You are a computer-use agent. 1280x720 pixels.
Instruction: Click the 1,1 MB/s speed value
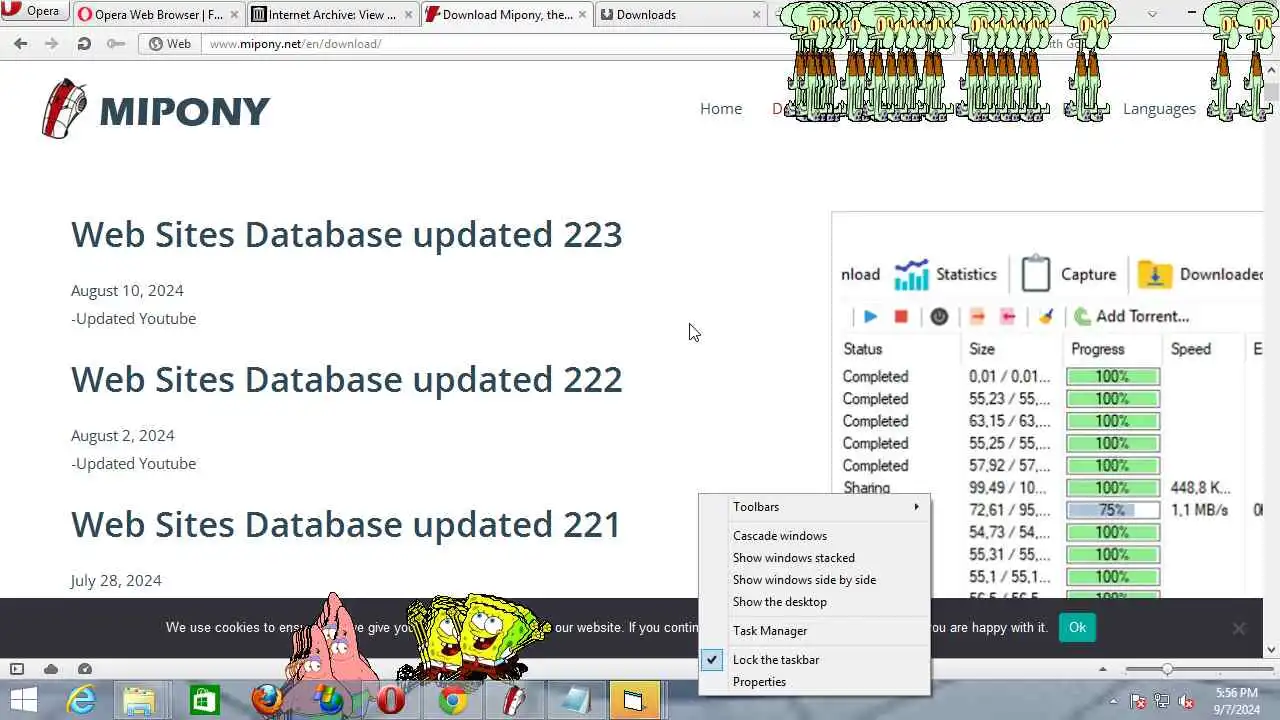(1199, 510)
